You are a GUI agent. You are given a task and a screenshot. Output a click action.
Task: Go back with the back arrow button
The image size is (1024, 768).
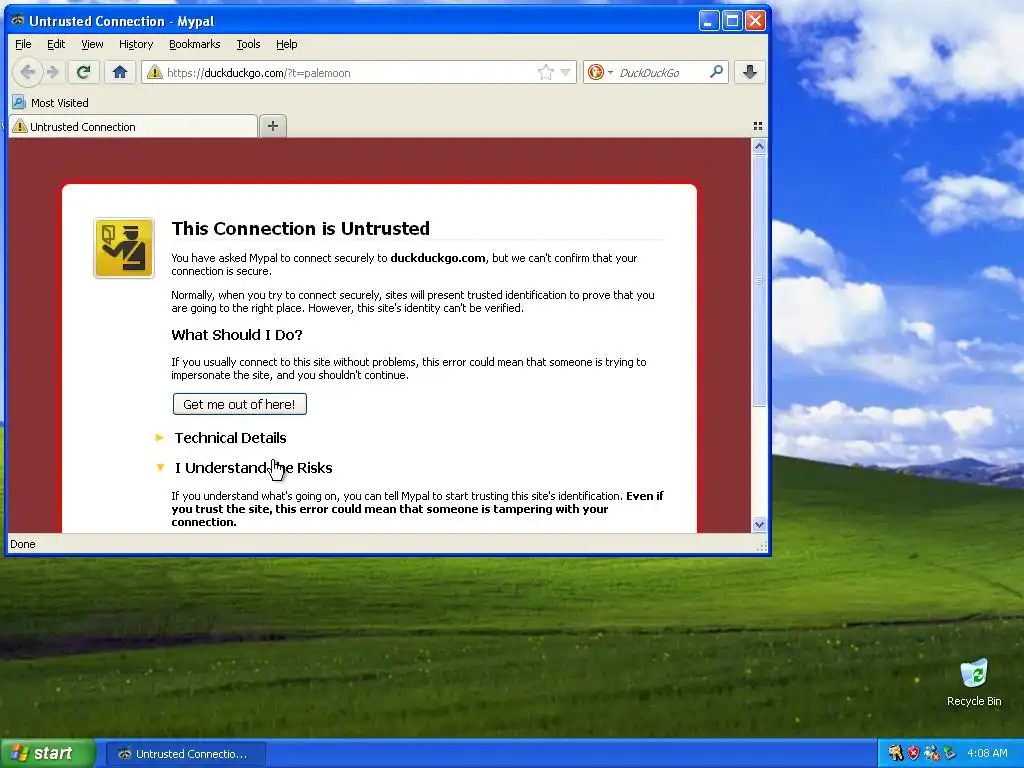[27, 72]
